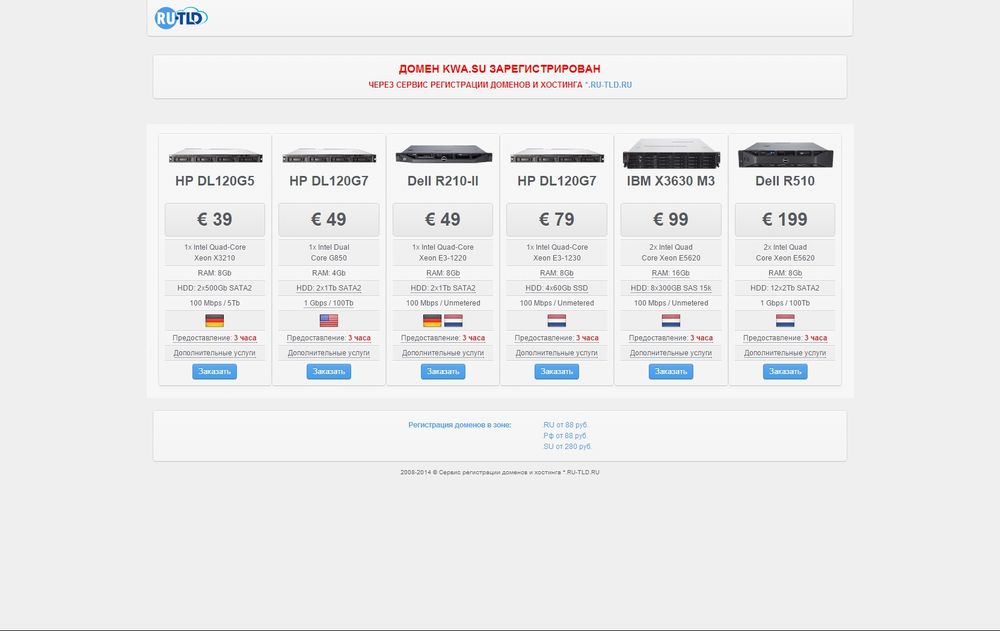The height and width of the screenshot is (631, 1000).
Task: Order the HP DL120G5 server with Заказать
Action: click(214, 371)
